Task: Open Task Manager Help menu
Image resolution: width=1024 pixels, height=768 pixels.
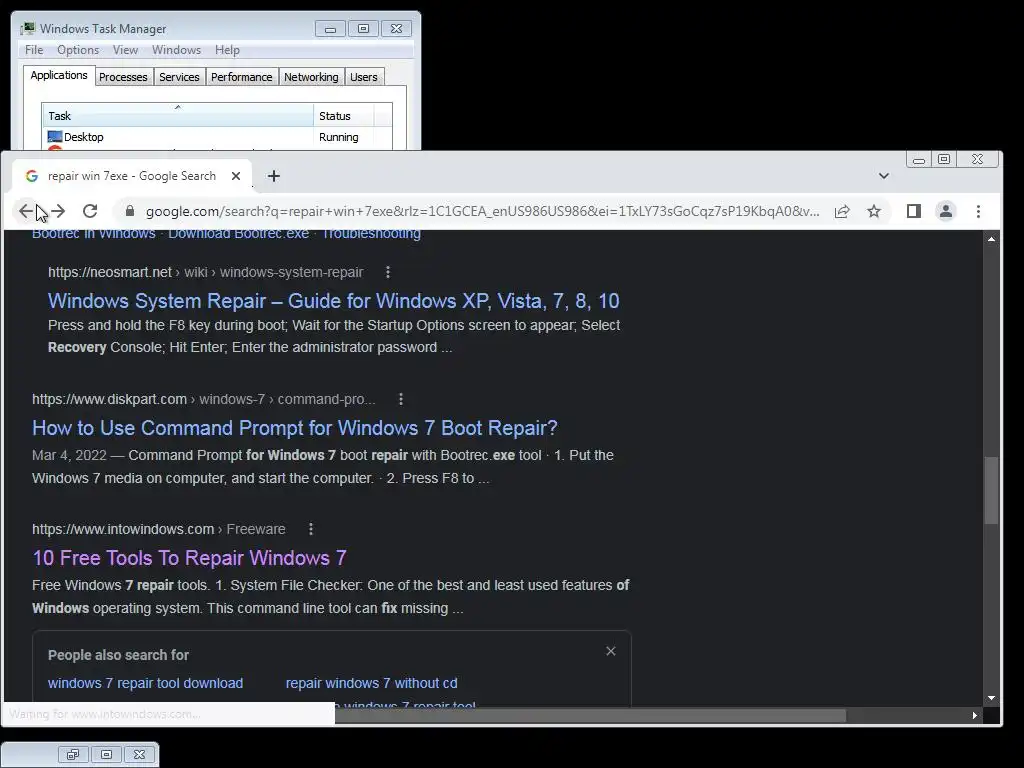Action: point(227,50)
